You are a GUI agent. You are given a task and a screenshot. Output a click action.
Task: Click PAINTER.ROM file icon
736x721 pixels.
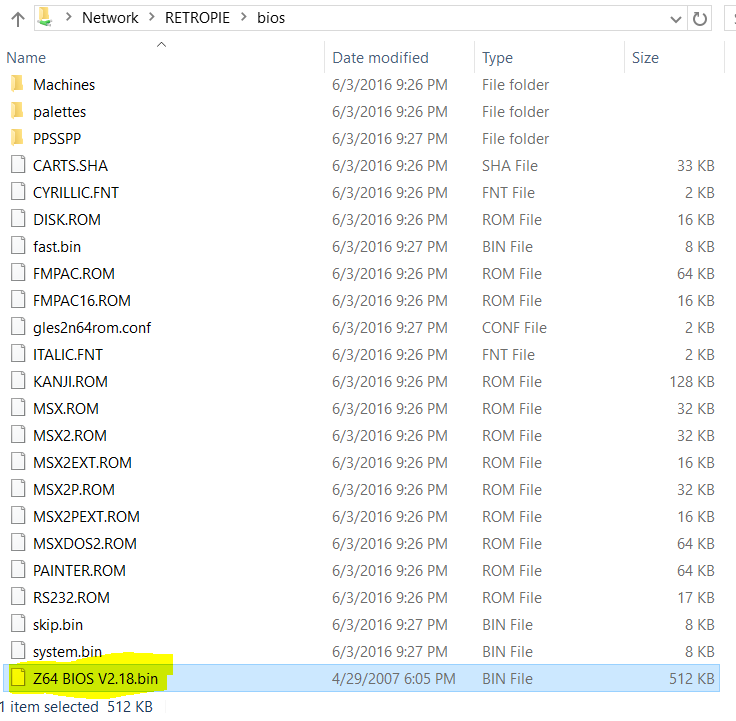click(18, 570)
